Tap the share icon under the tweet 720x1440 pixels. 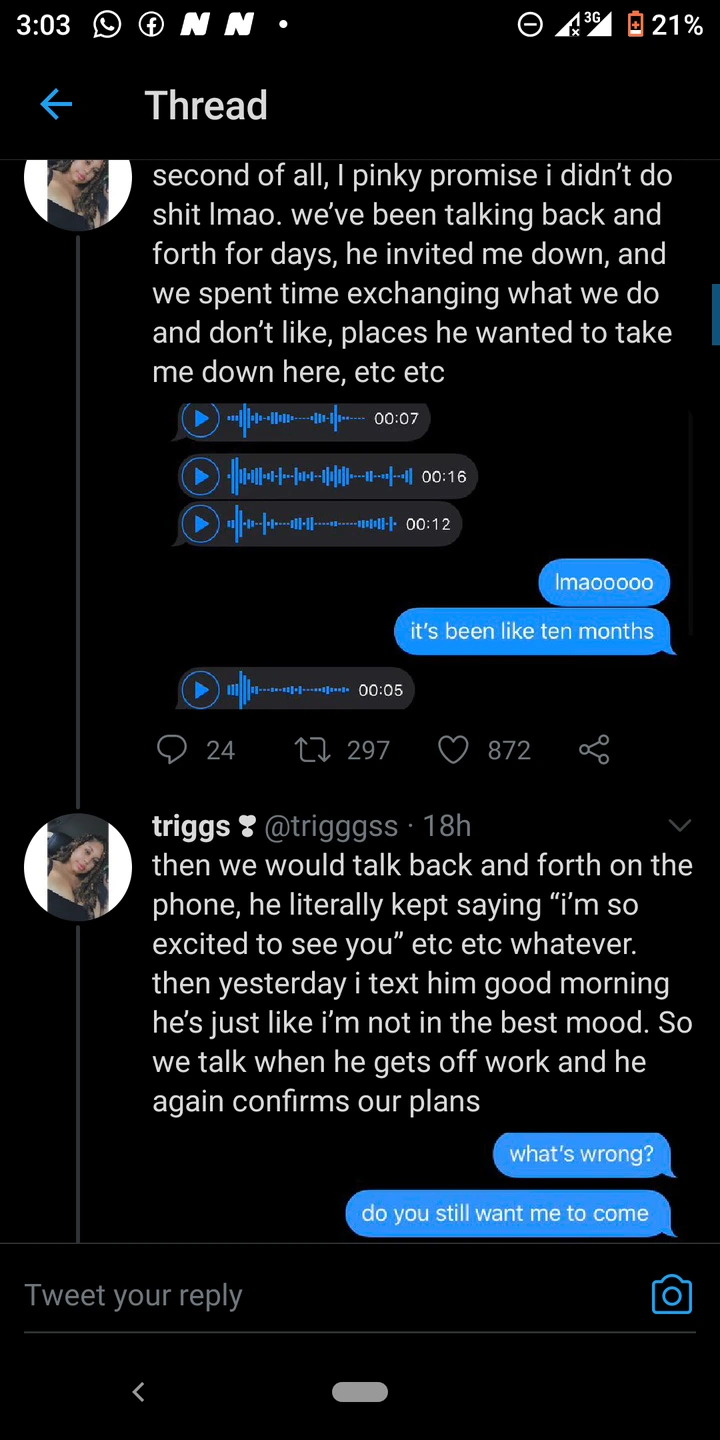tap(594, 749)
